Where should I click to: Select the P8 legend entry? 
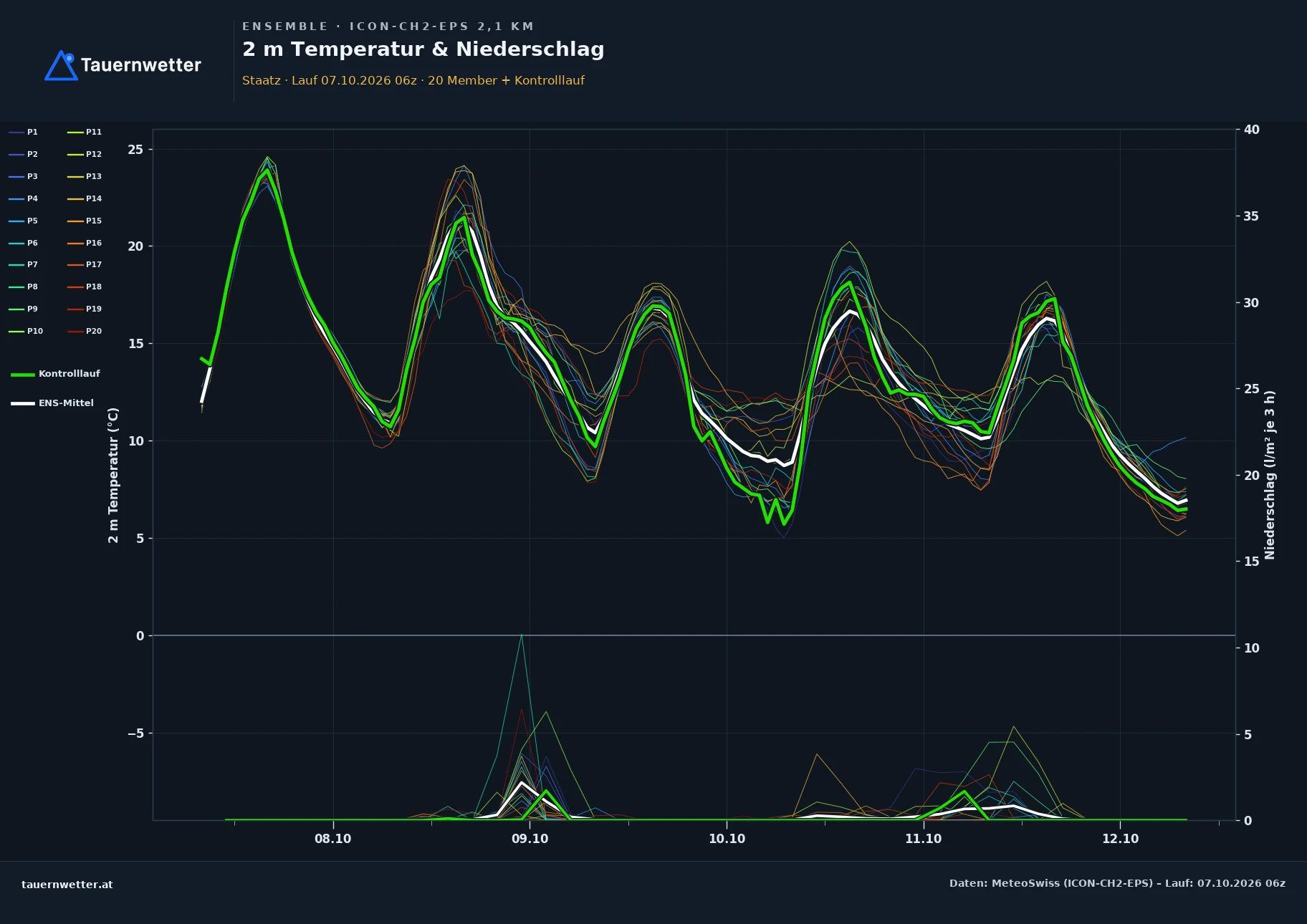pyautogui.click(x=24, y=287)
